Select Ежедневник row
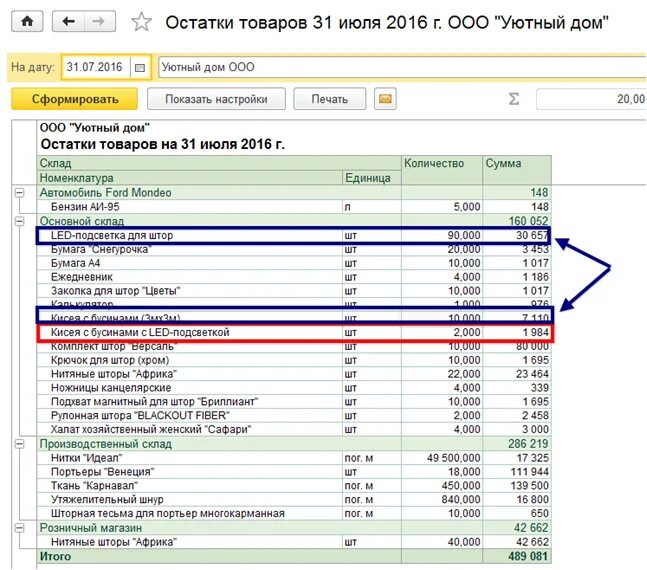 click(x=294, y=277)
